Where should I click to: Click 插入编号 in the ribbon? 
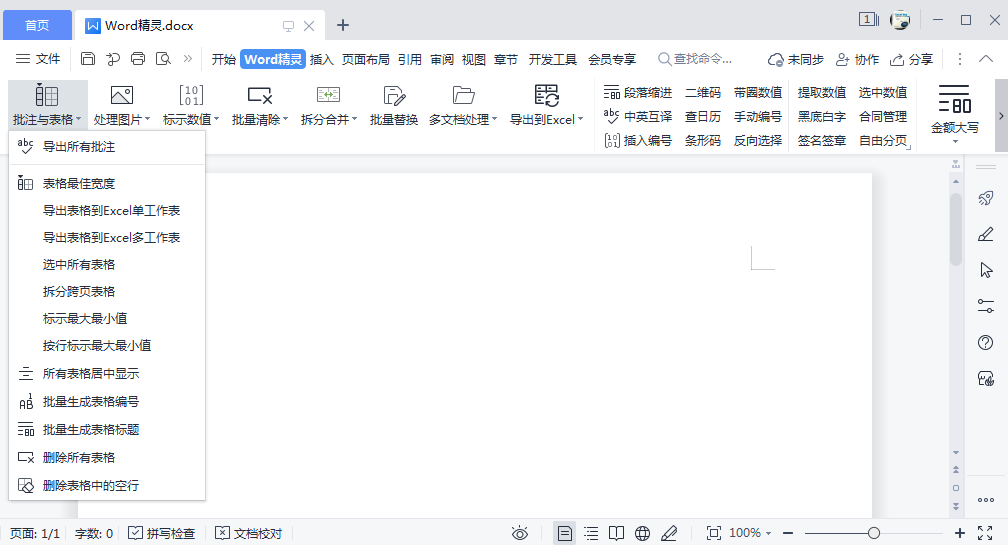638,140
